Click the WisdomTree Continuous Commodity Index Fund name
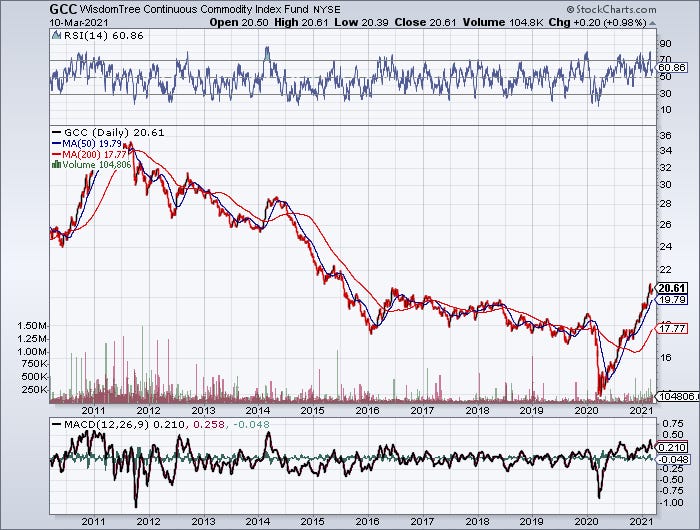The image size is (700, 530). 194,9
